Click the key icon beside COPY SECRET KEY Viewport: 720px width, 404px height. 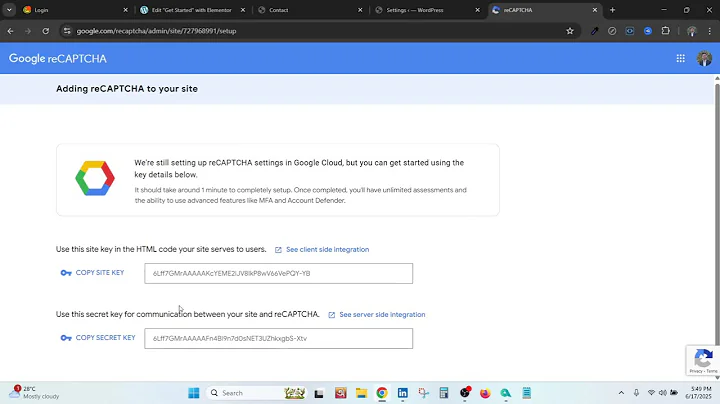[66, 338]
